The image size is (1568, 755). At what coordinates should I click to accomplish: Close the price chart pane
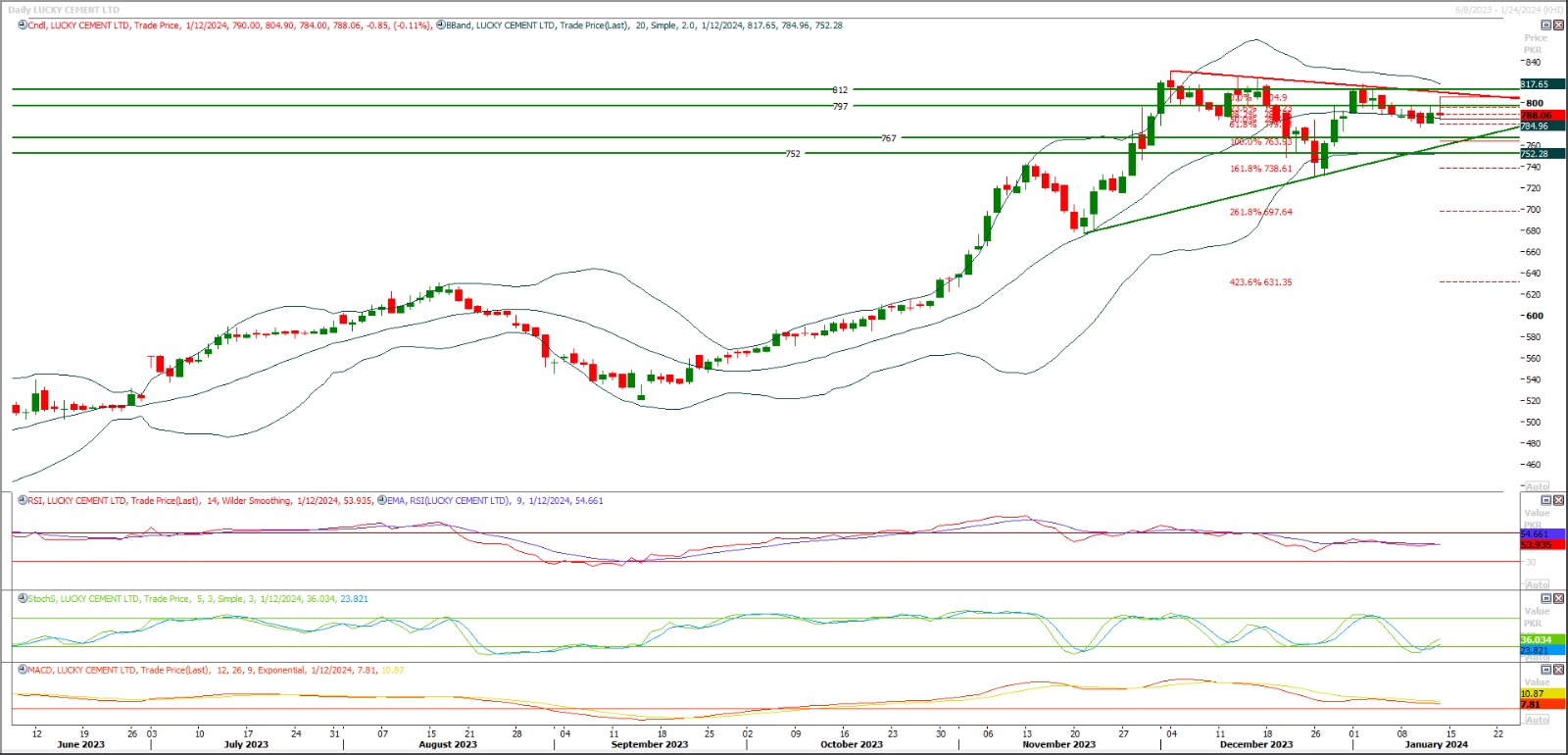point(1559,25)
